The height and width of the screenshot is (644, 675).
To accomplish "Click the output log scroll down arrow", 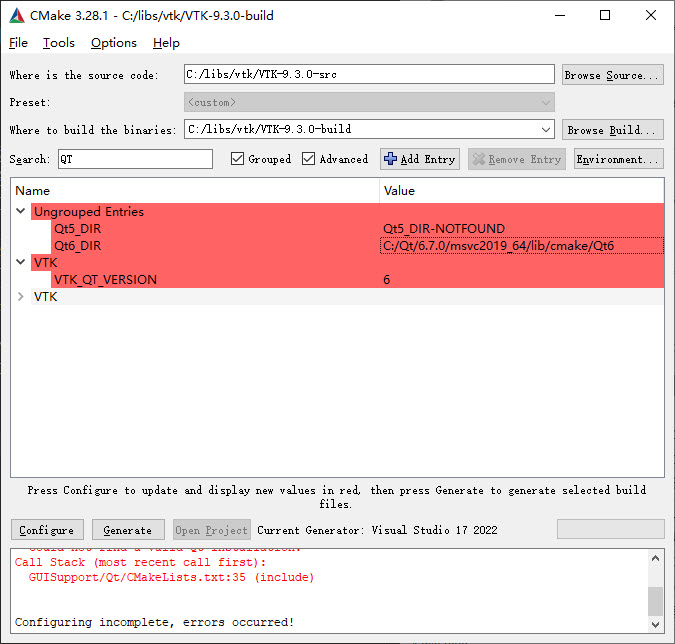I will click(655, 625).
